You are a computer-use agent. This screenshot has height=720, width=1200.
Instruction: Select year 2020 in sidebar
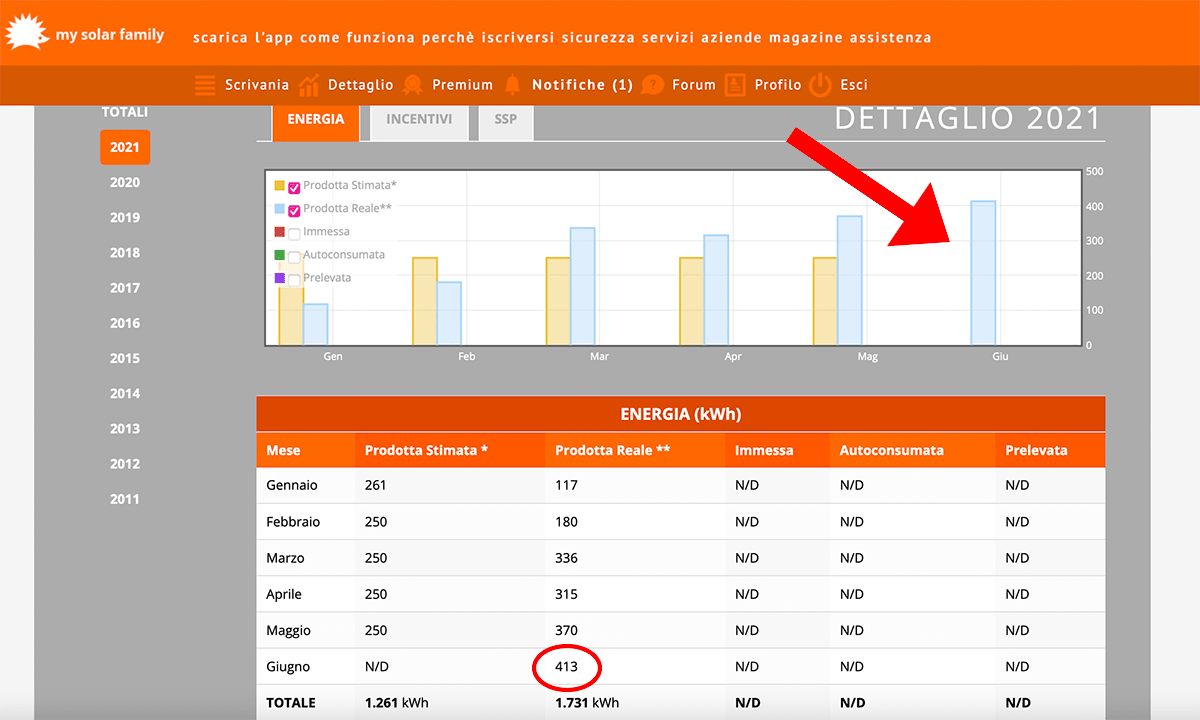coord(125,182)
